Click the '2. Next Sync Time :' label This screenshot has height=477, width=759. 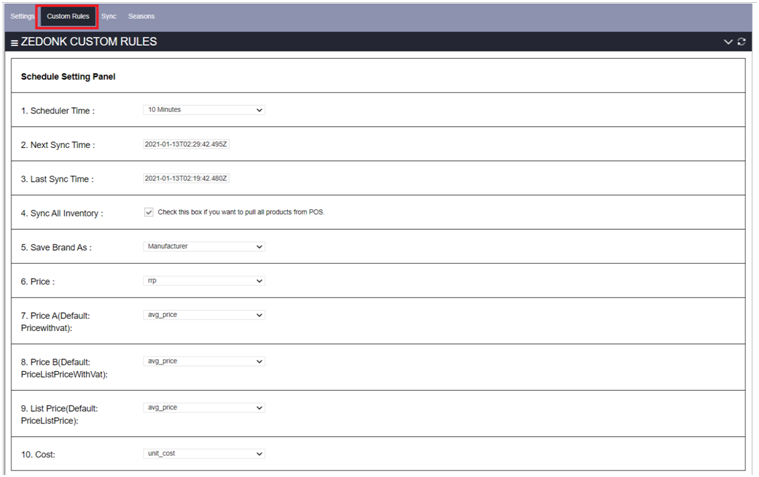[x=58, y=145]
